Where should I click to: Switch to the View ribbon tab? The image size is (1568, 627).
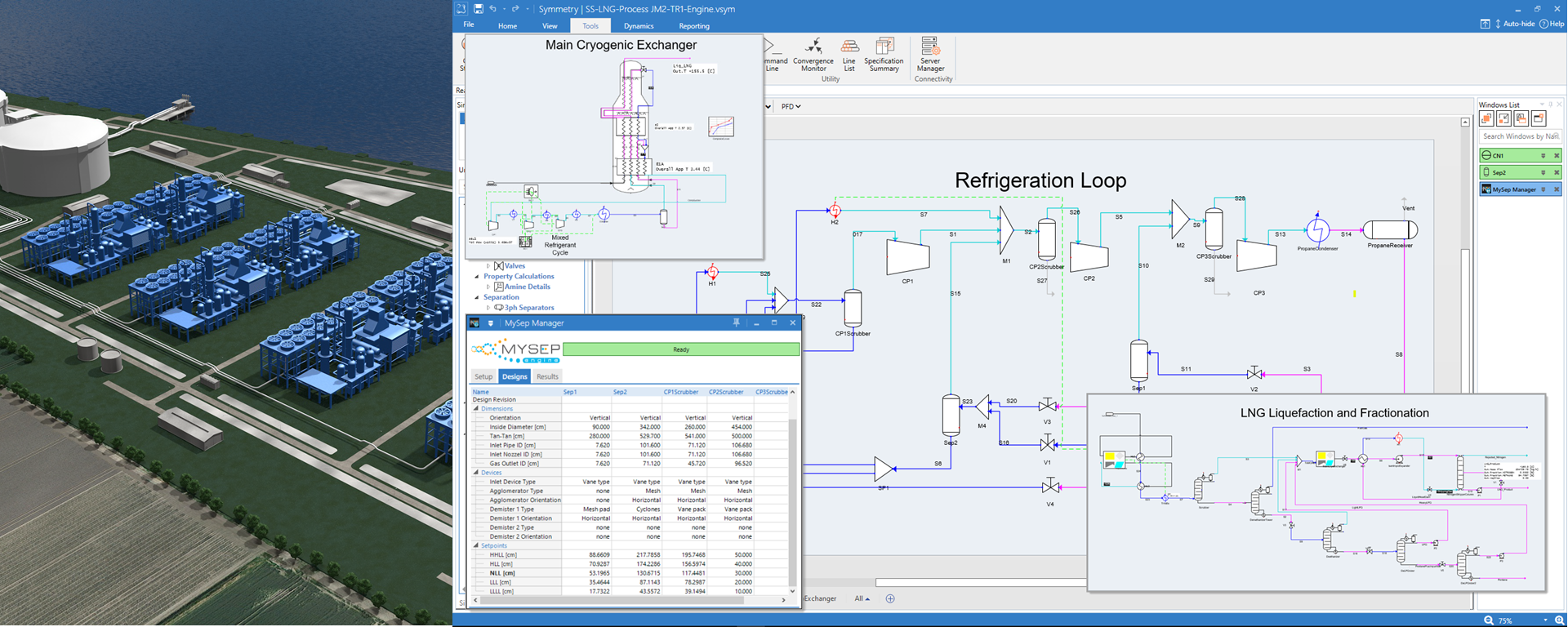pos(550,26)
